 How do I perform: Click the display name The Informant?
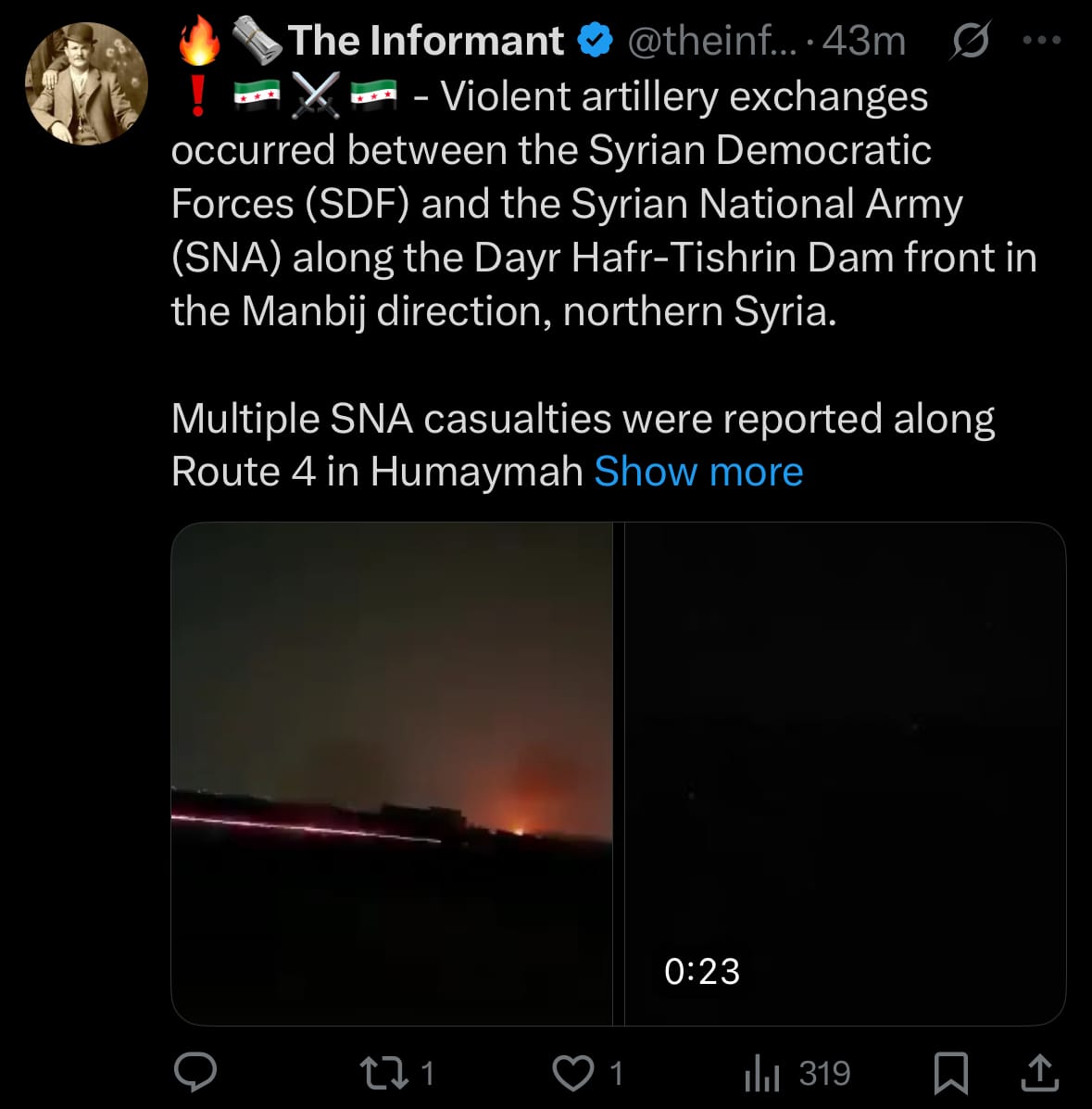[x=425, y=41]
